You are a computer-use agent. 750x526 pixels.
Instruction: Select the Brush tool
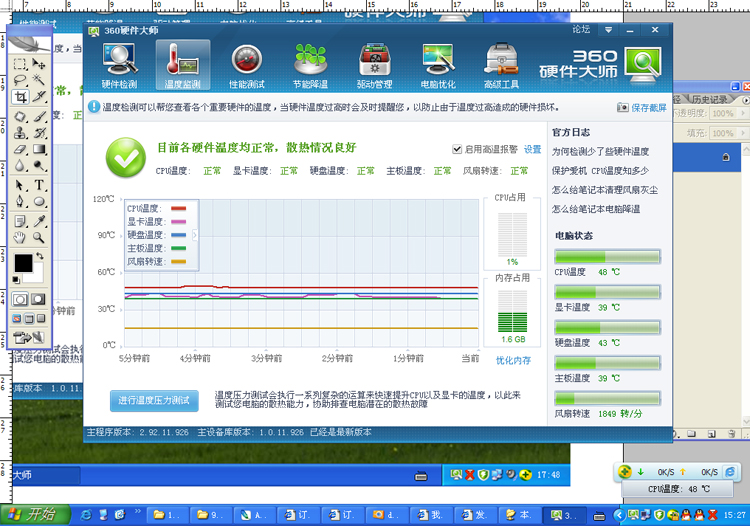39,116
